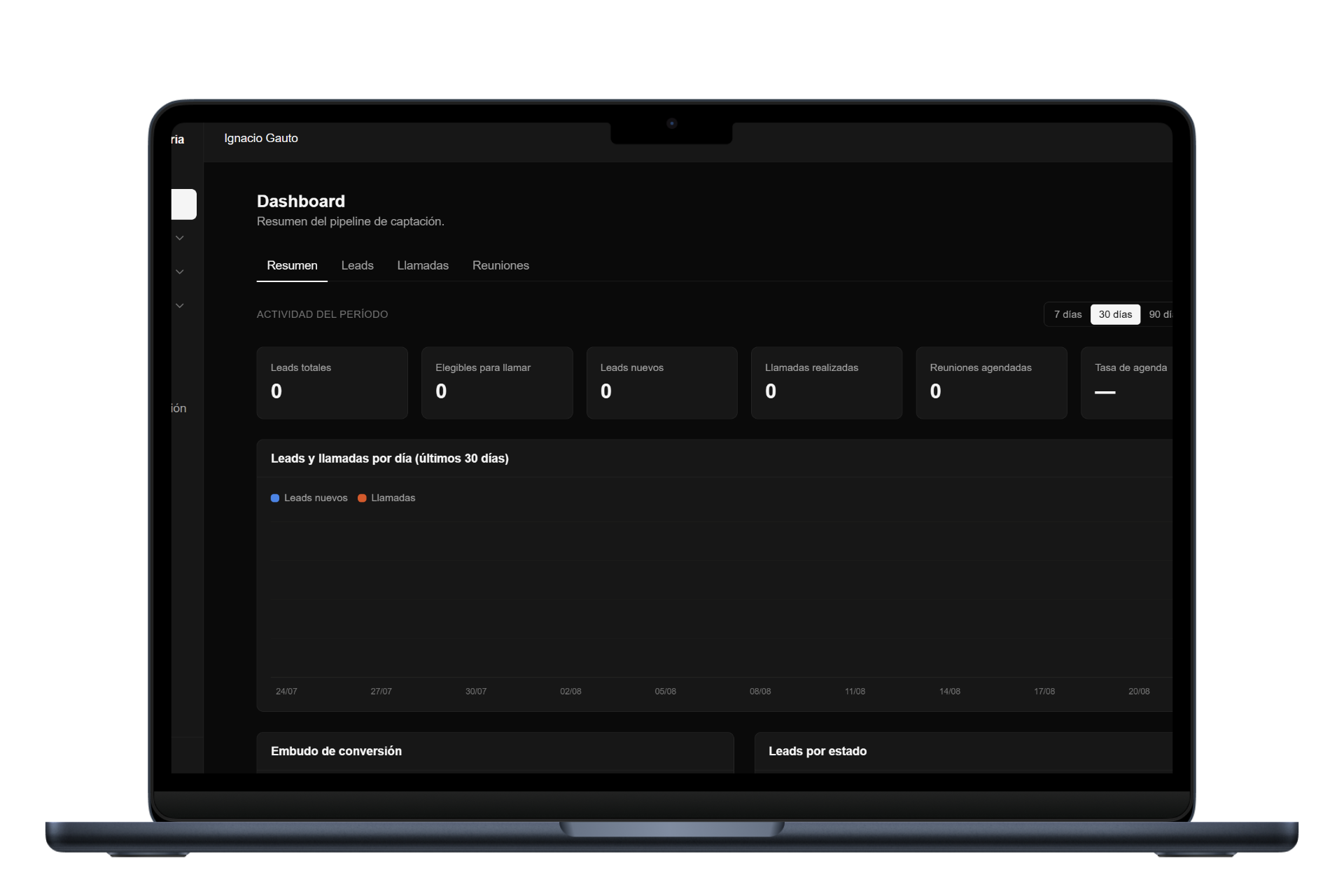Screen dimensions: 1344x896
Task: Select the partially visible 90 días period
Action: click(x=1159, y=314)
